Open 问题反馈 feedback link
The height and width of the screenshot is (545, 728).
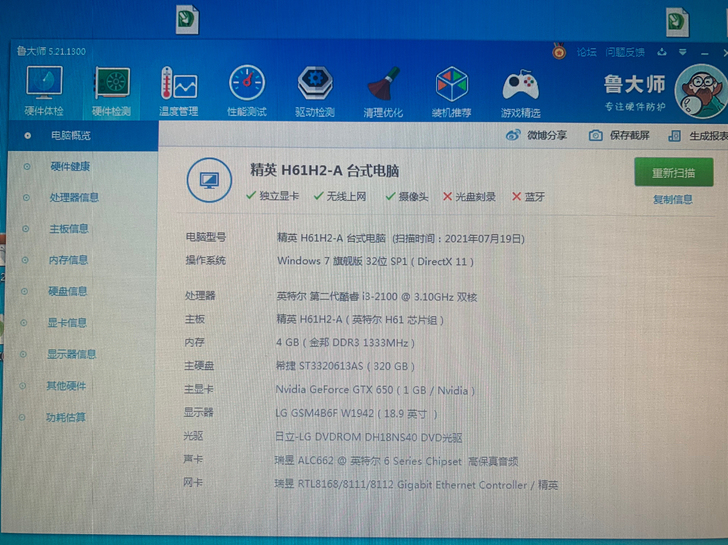tap(624, 52)
